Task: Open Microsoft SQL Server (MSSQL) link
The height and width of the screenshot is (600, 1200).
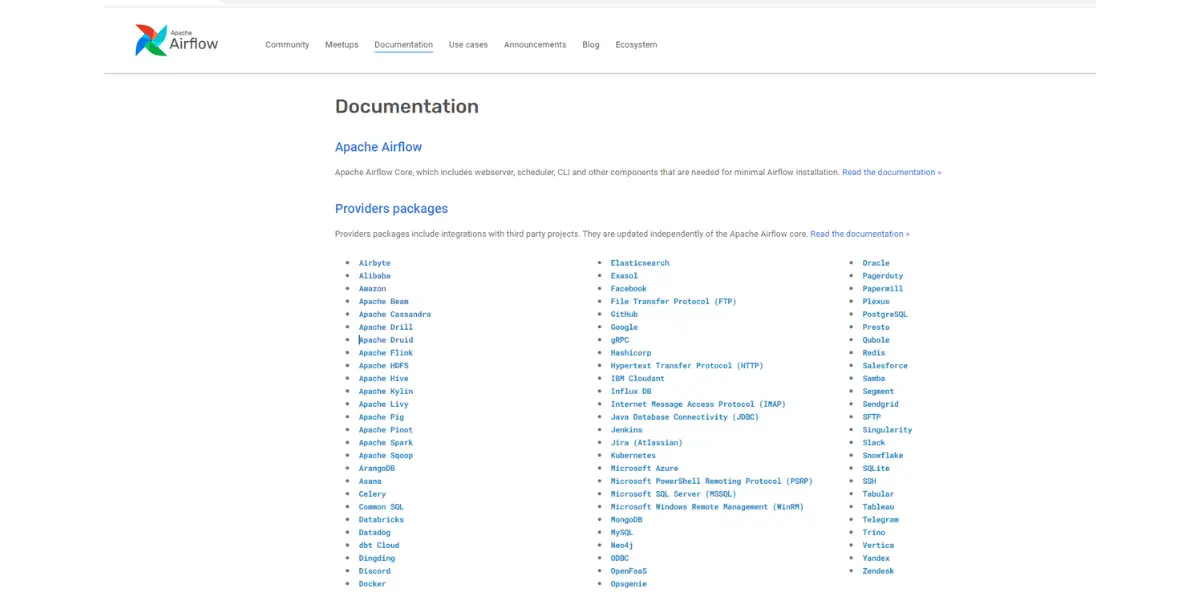Action: tap(674, 494)
